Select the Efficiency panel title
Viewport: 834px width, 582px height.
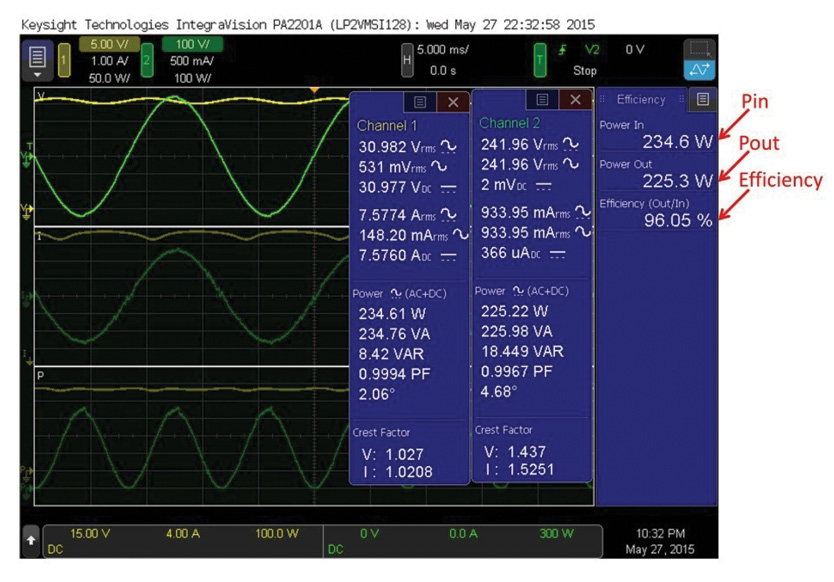(x=640, y=99)
